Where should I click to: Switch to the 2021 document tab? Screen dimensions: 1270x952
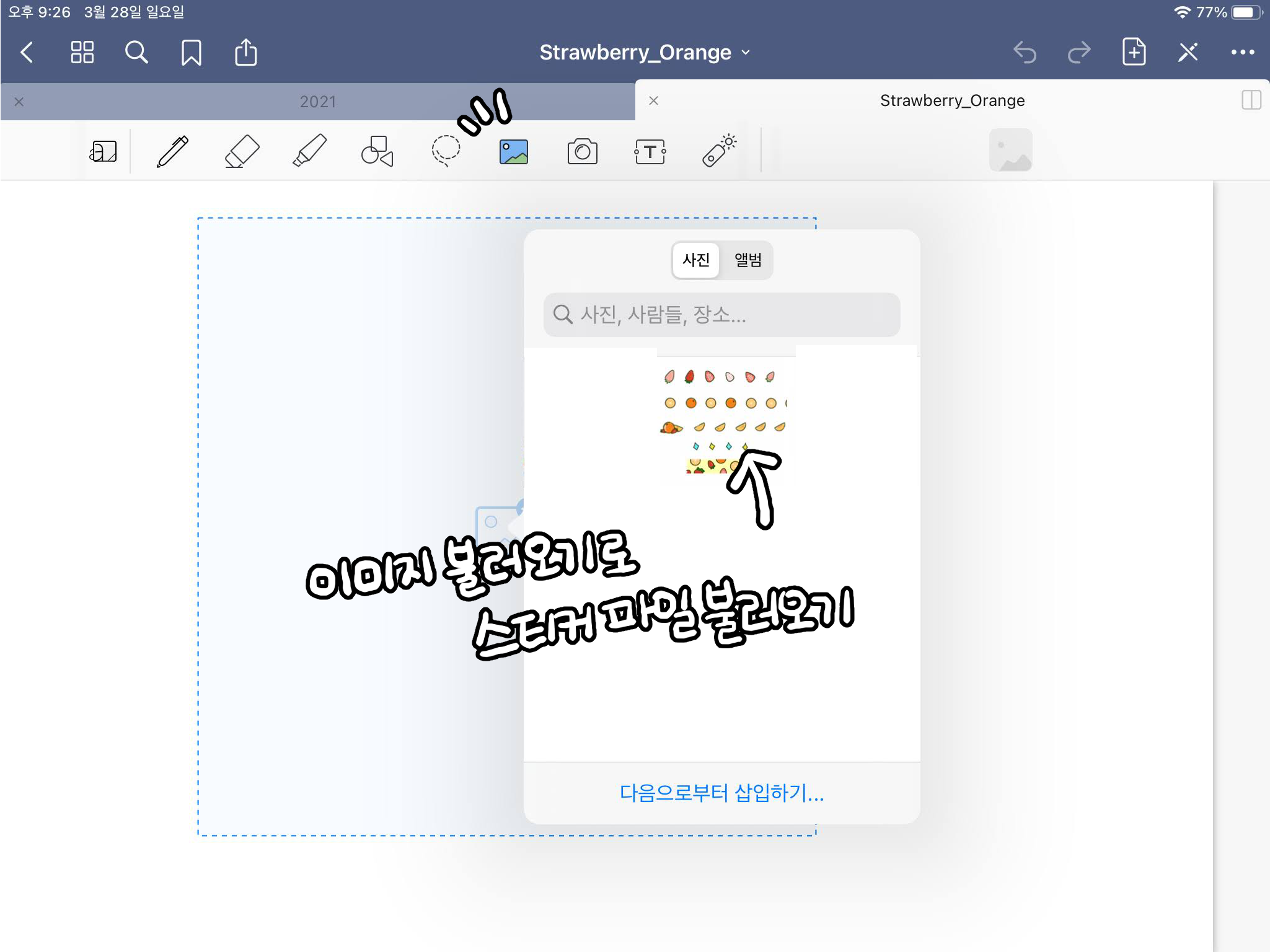click(317, 101)
